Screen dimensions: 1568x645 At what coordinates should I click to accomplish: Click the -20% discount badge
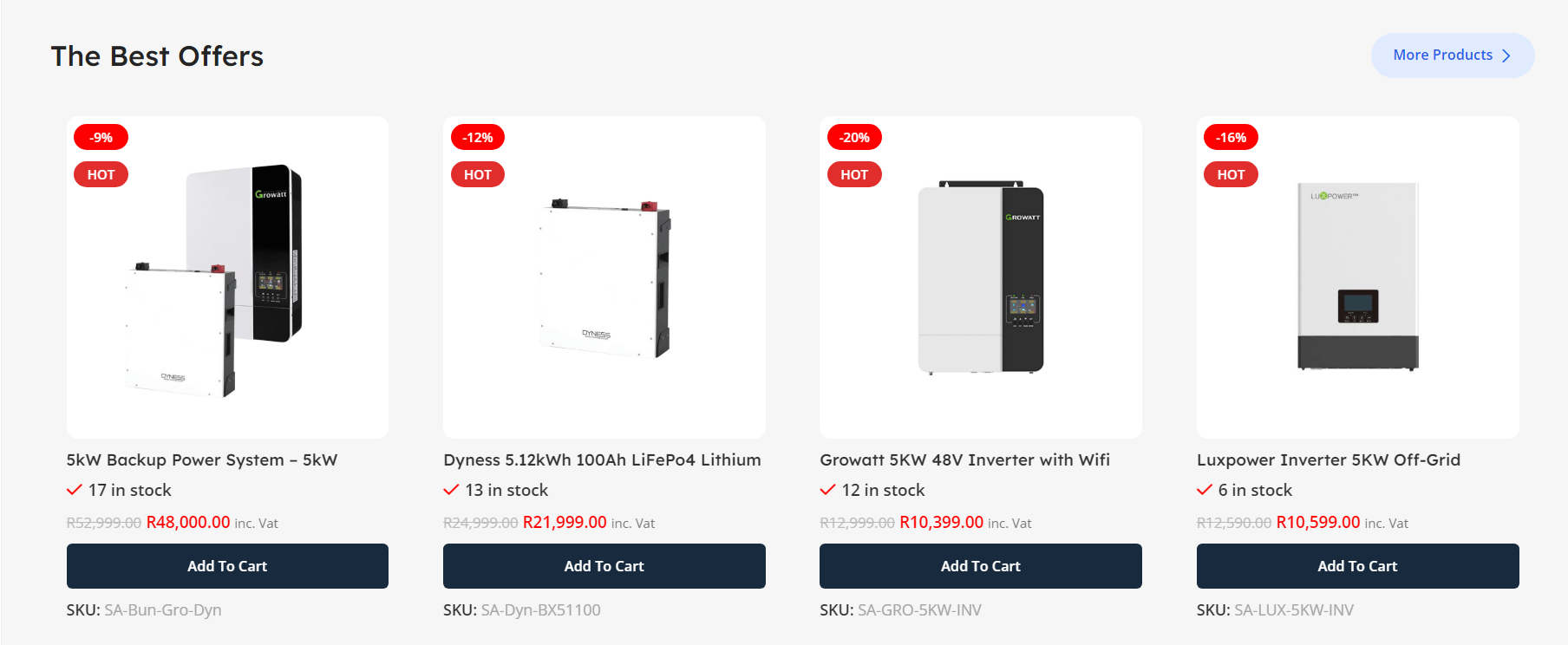854,137
